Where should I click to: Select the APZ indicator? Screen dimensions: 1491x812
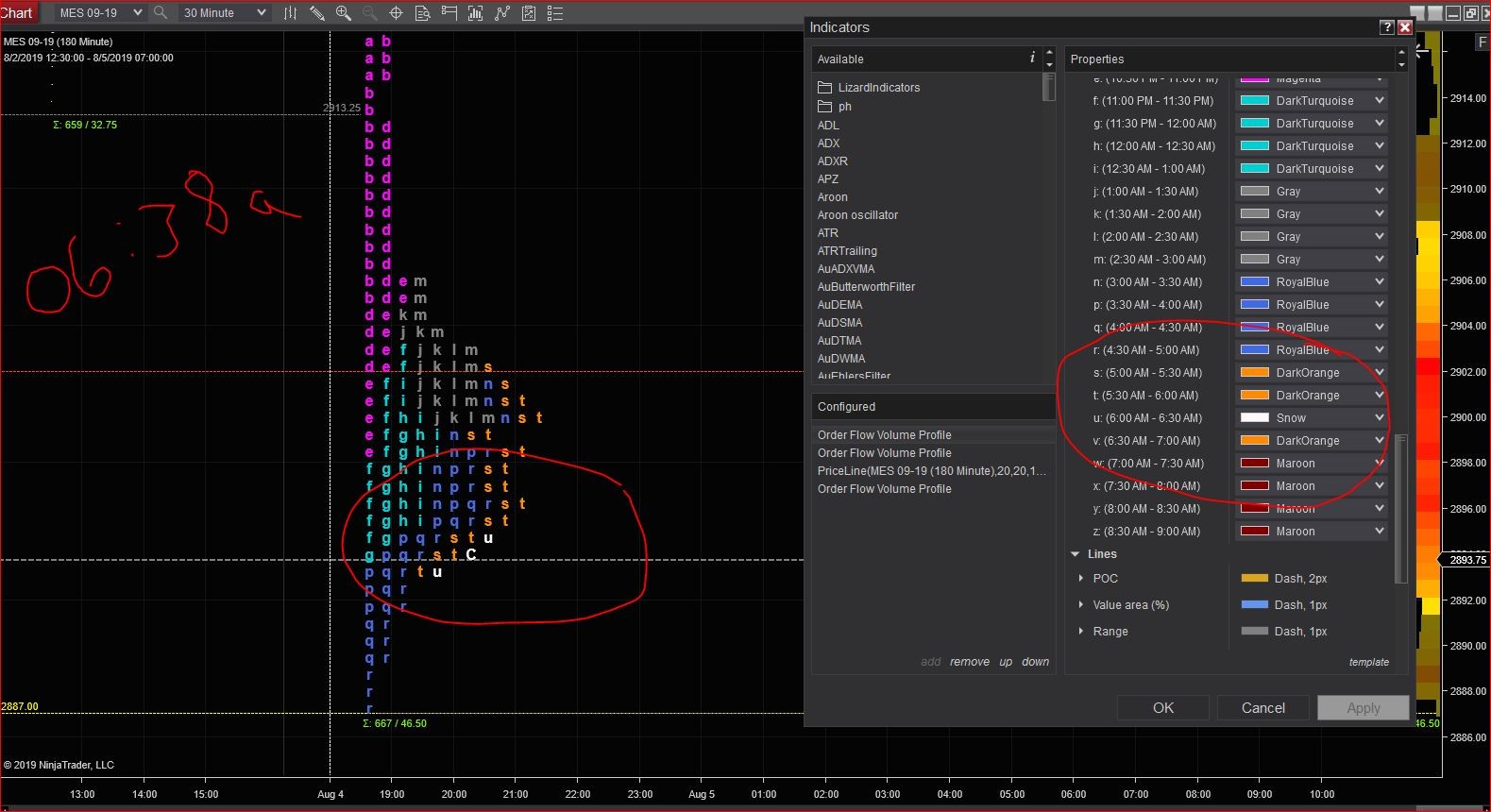point(828,179)
